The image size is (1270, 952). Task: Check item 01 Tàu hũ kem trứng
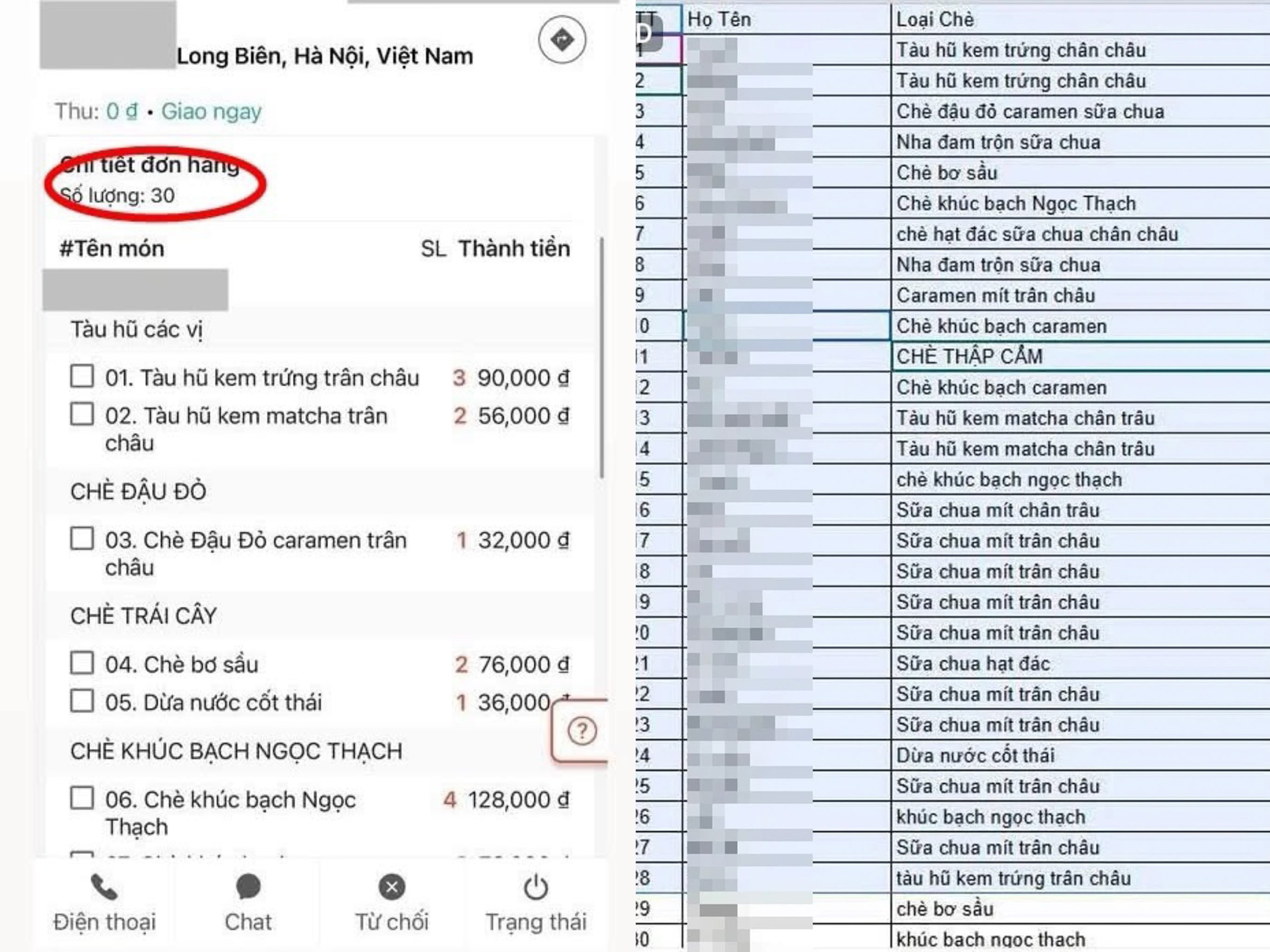(82, 377)
